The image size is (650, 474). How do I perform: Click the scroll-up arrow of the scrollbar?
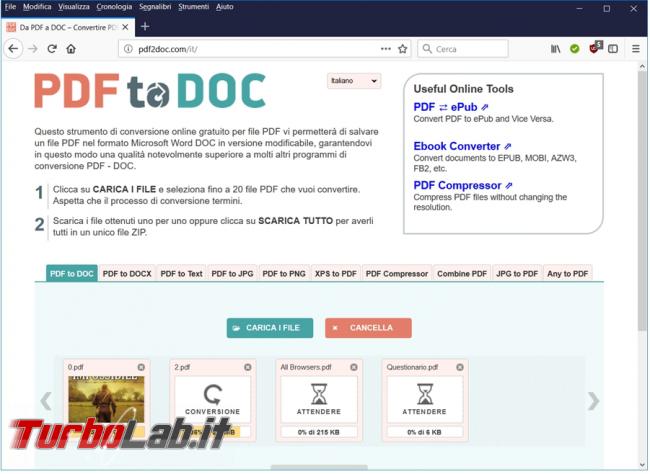point(642,66)
